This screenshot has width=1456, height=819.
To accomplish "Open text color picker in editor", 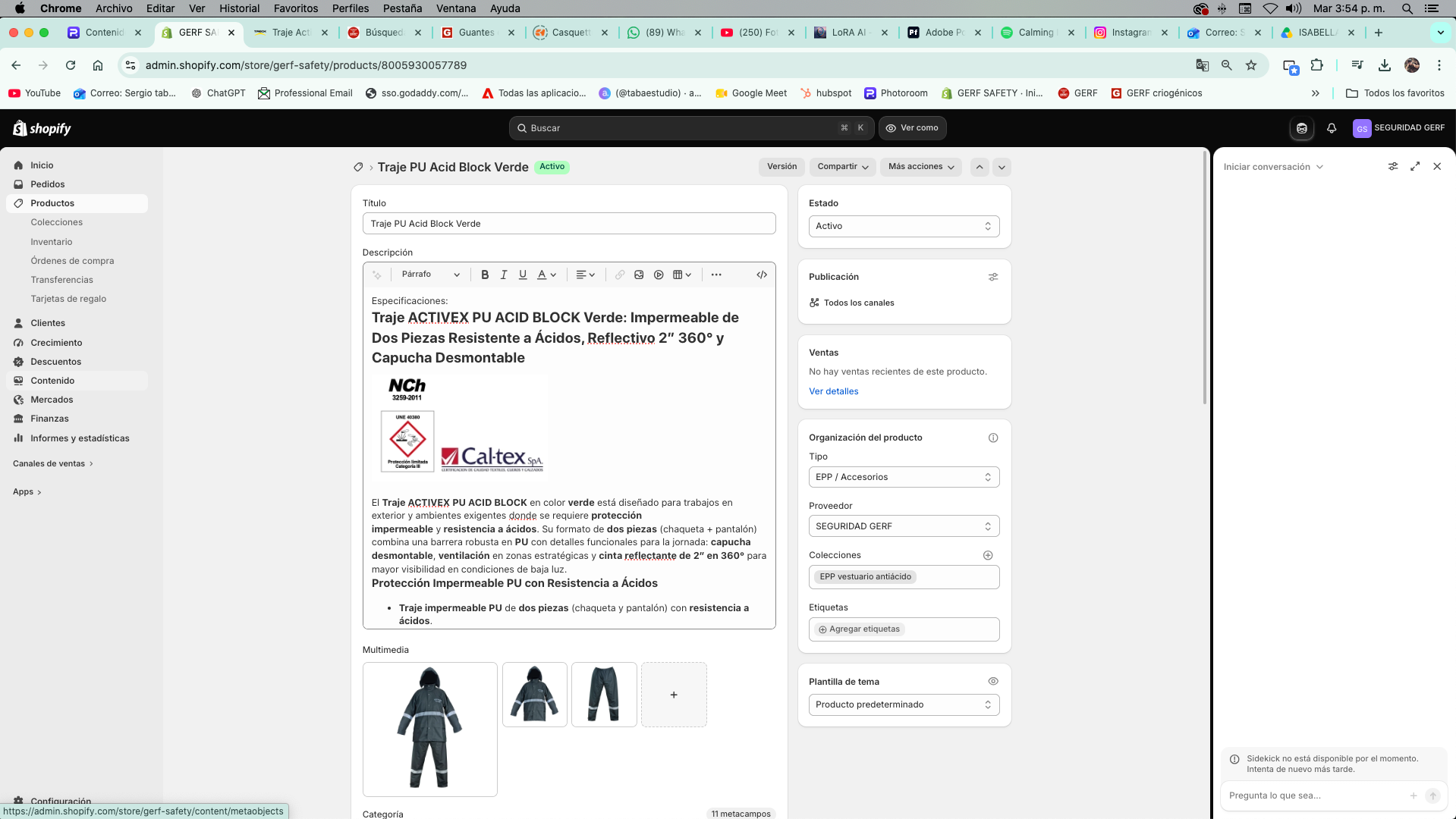I will [x=547, y=275].
